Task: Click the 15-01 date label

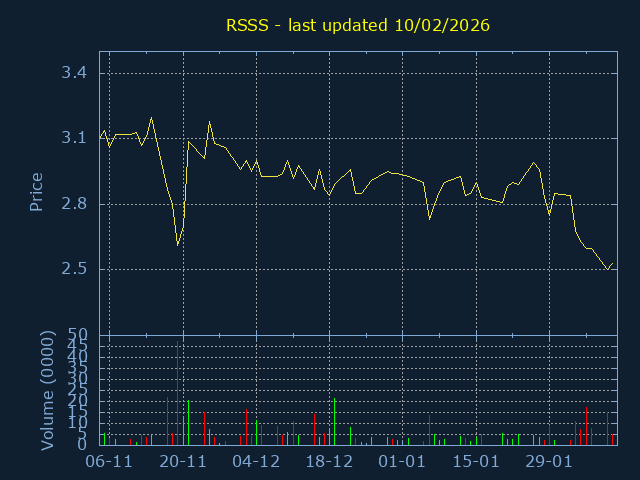Action: point(476,462)
